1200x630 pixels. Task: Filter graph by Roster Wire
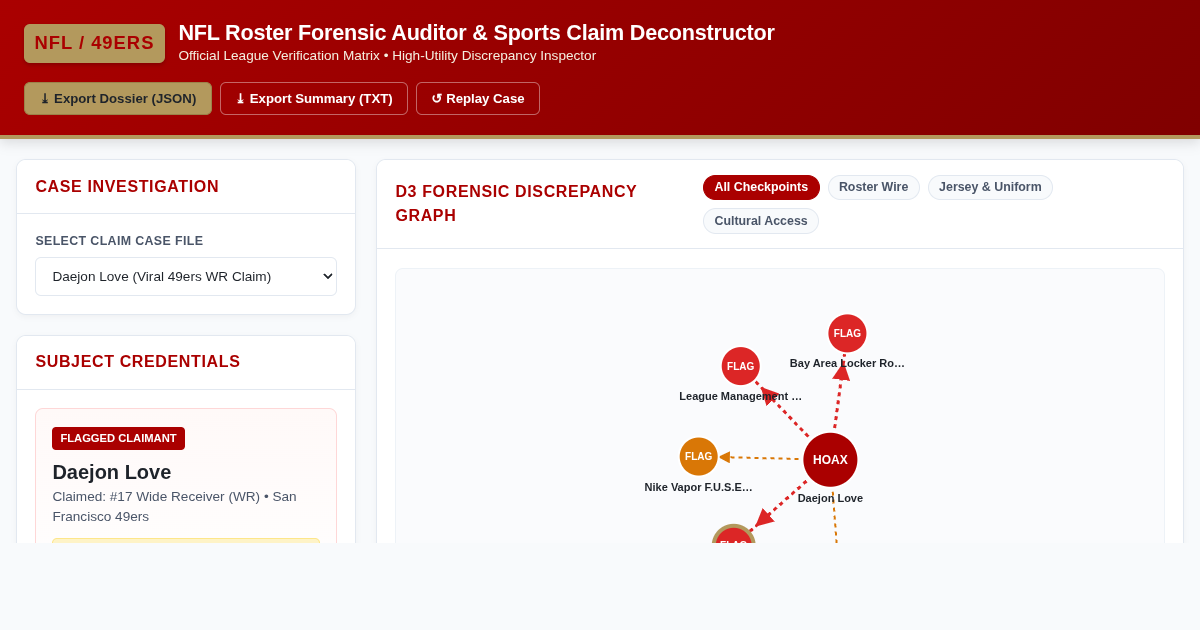873,187
